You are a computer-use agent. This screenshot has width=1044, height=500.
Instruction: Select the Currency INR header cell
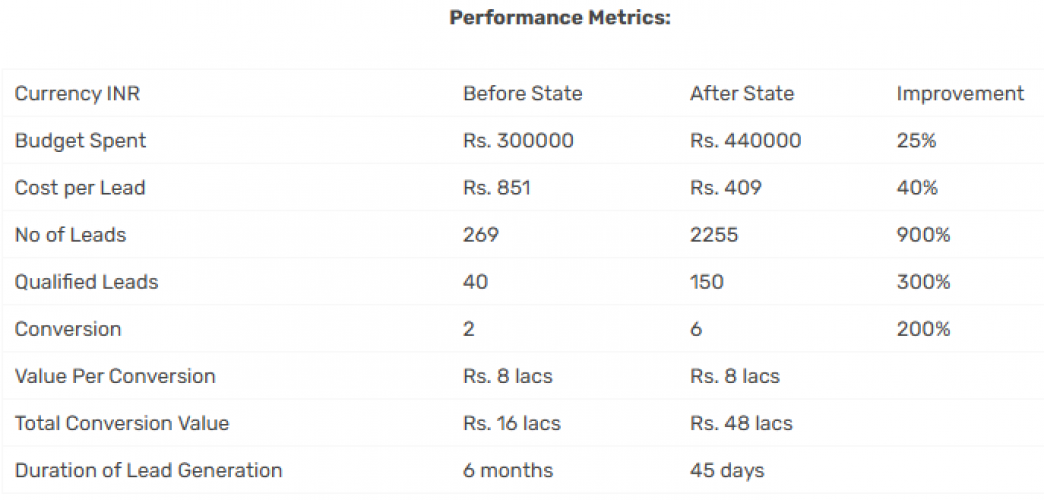[x=78, y=94]
